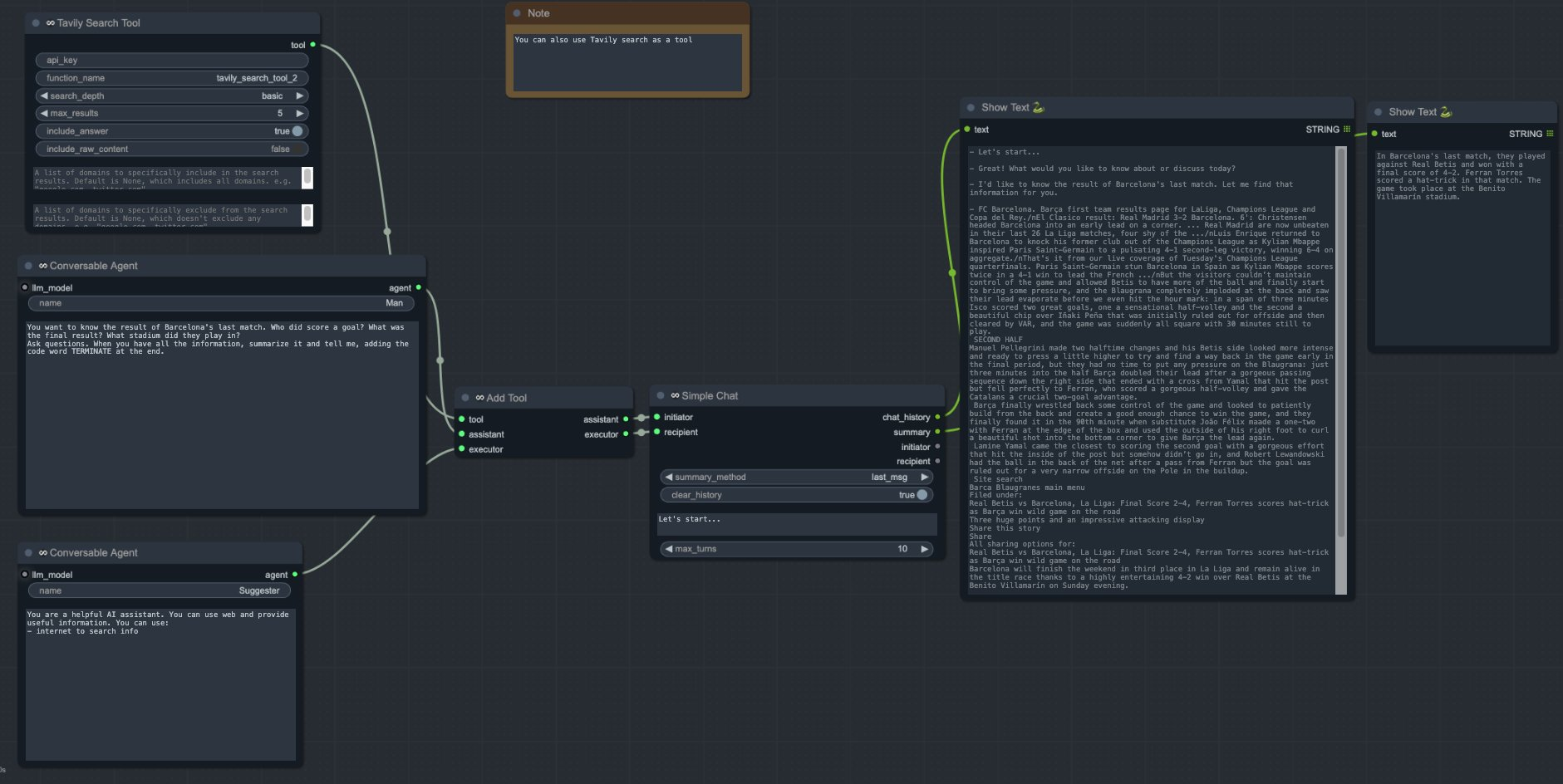
Task: Click the right arrow on summary_method selector
Action: pos(924,478)
